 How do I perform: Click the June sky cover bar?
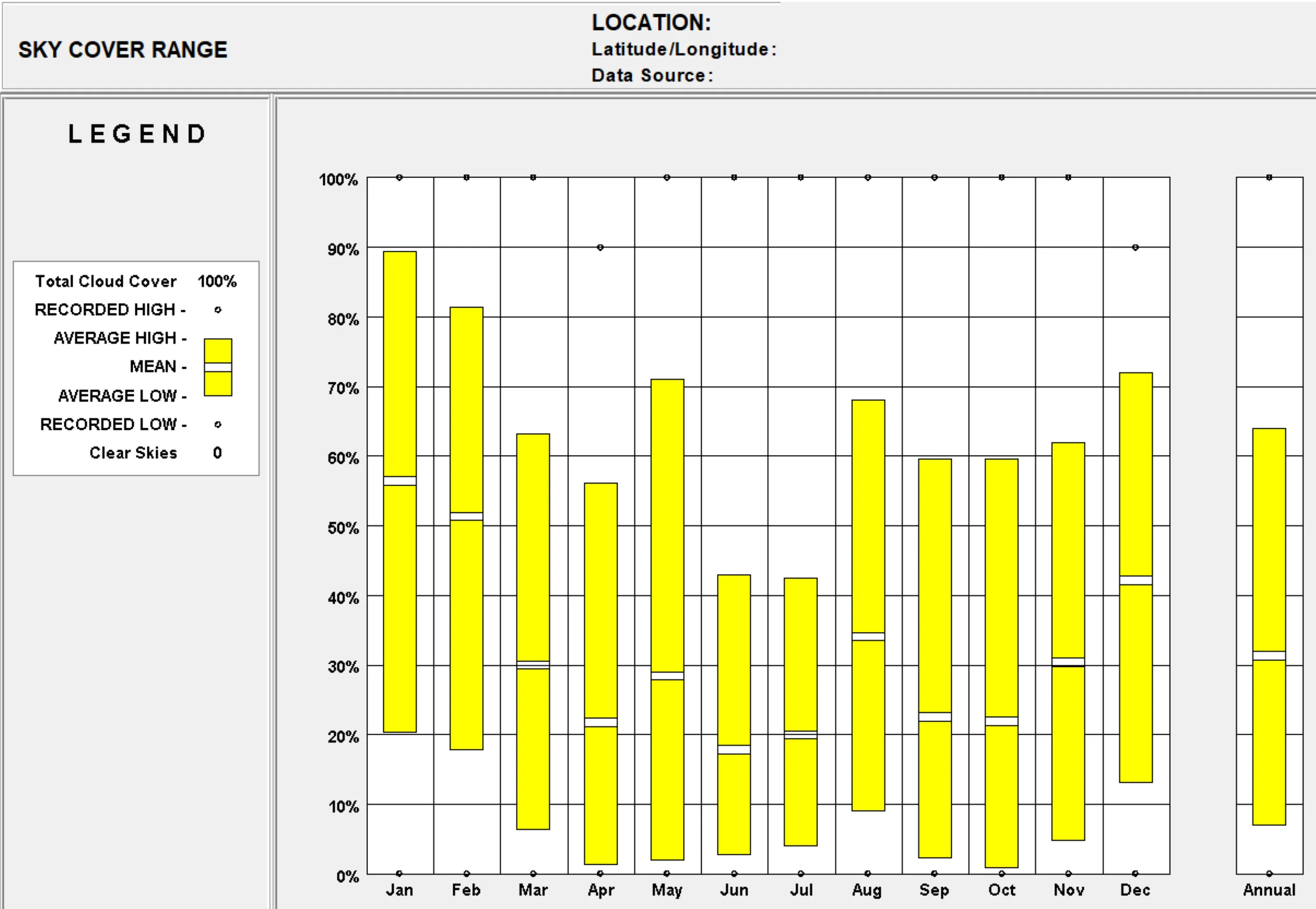pos(734,714)
